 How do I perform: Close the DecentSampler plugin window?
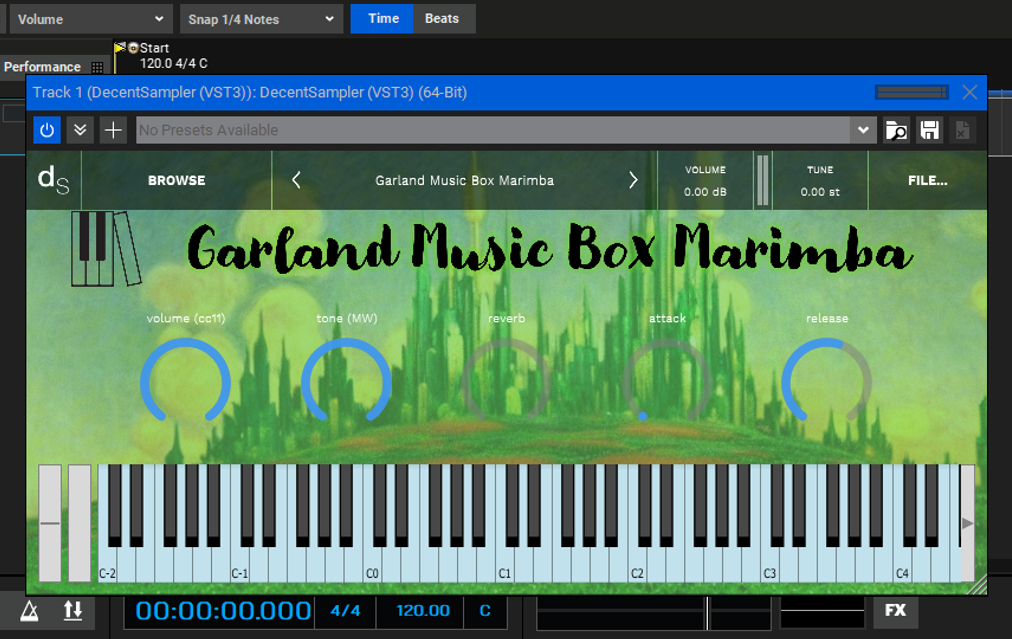(x=969, y=92)
